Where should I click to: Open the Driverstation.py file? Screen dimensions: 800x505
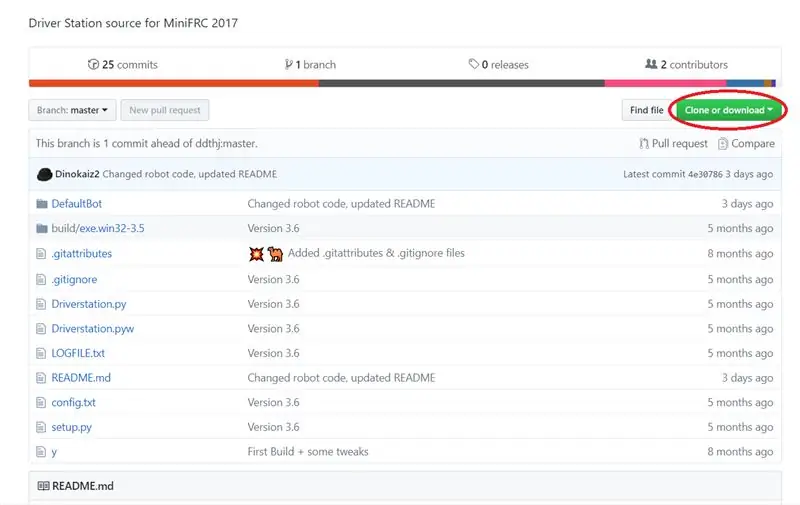click(89, 304)
